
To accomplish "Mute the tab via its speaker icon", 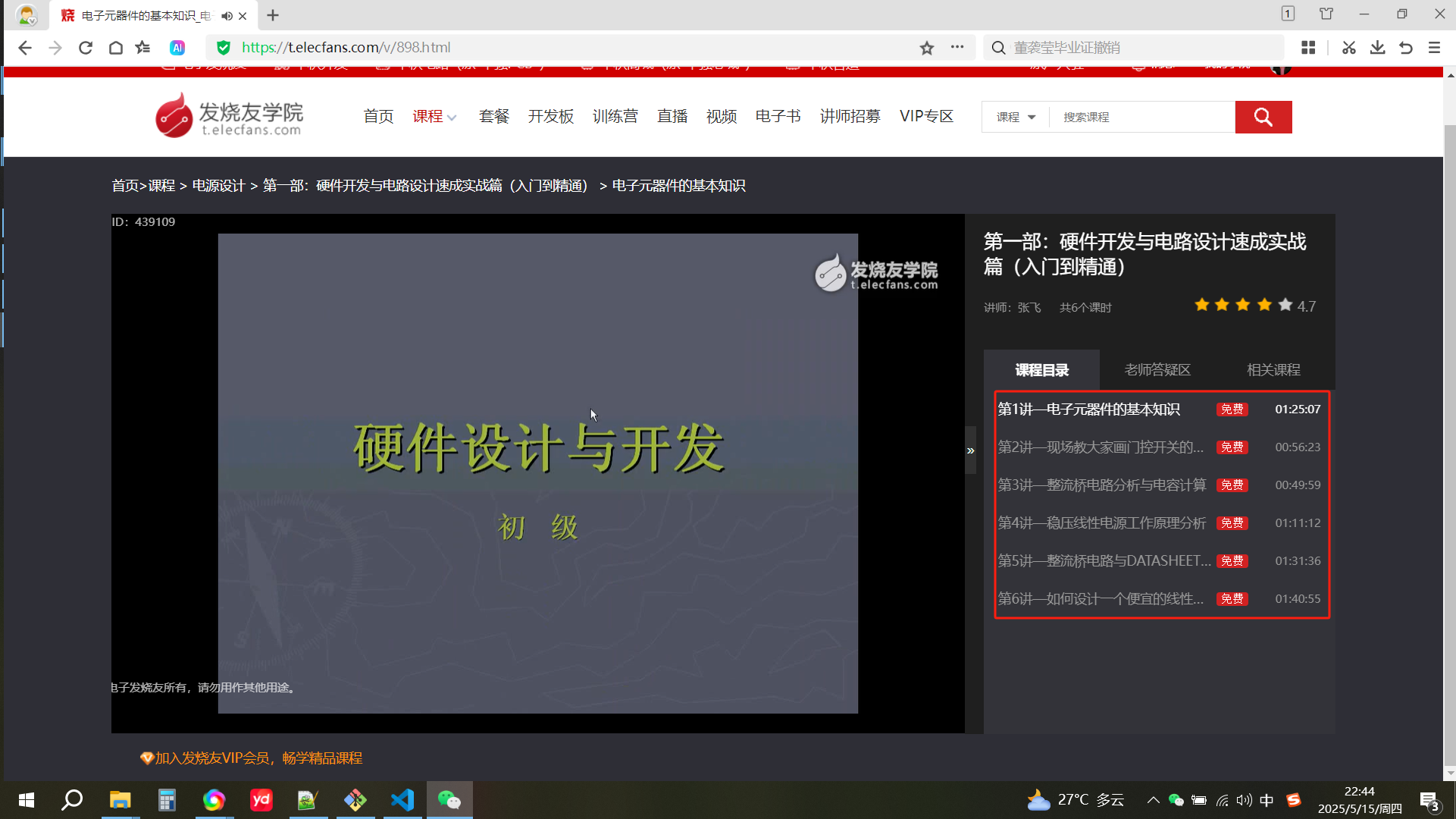I will (226, 15).
